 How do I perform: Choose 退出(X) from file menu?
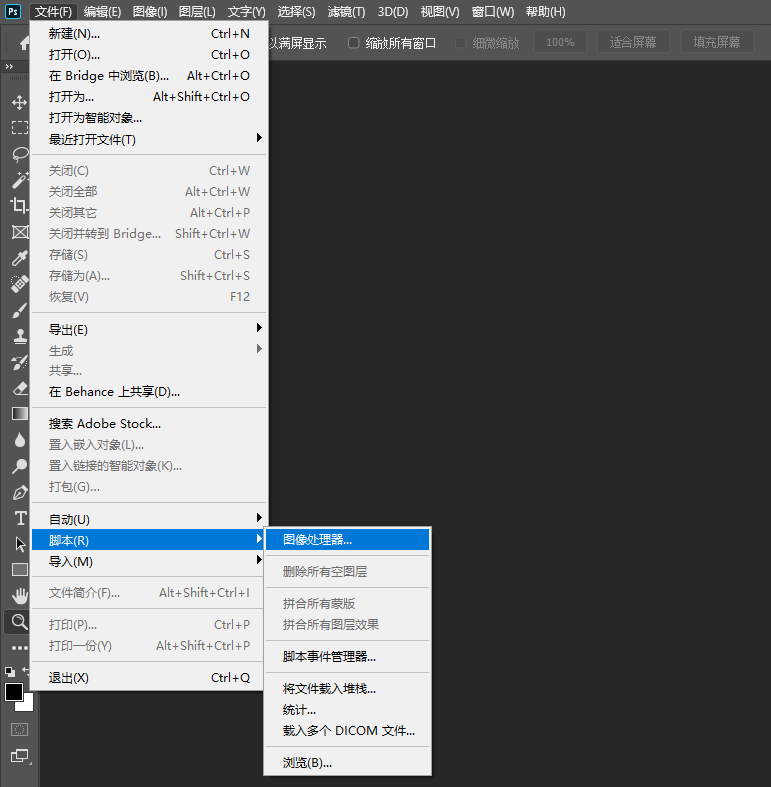(149, 678)
